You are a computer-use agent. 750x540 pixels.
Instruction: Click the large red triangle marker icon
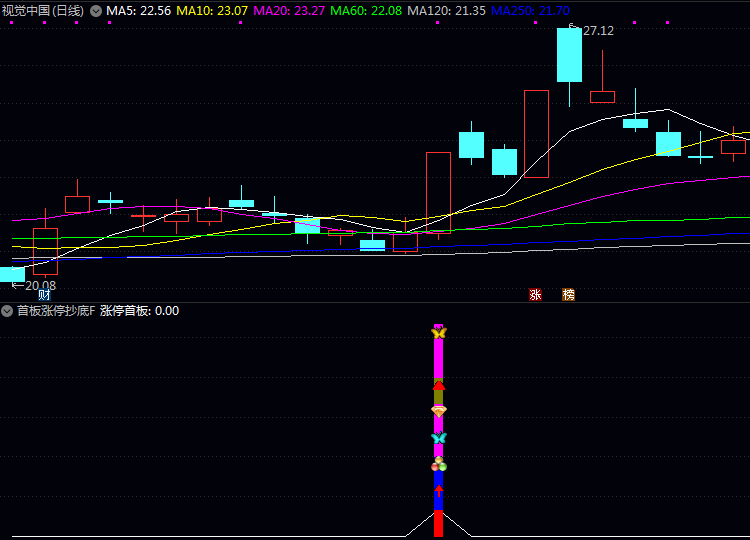(x=438, y=384)
